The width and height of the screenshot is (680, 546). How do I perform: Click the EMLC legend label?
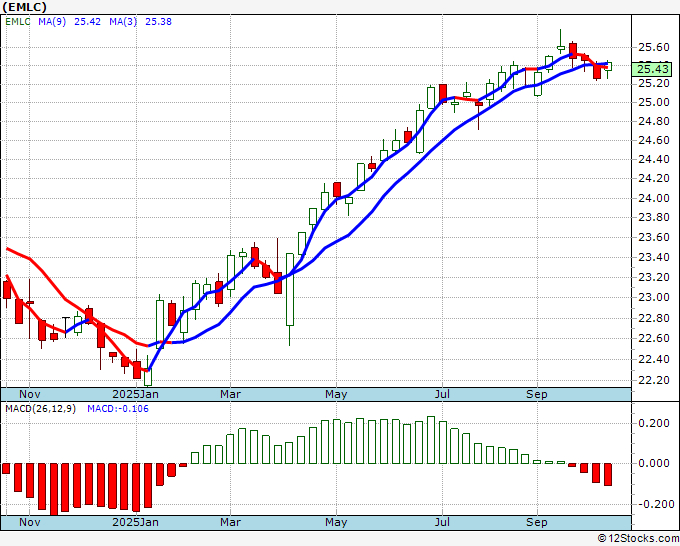(18, 22)
